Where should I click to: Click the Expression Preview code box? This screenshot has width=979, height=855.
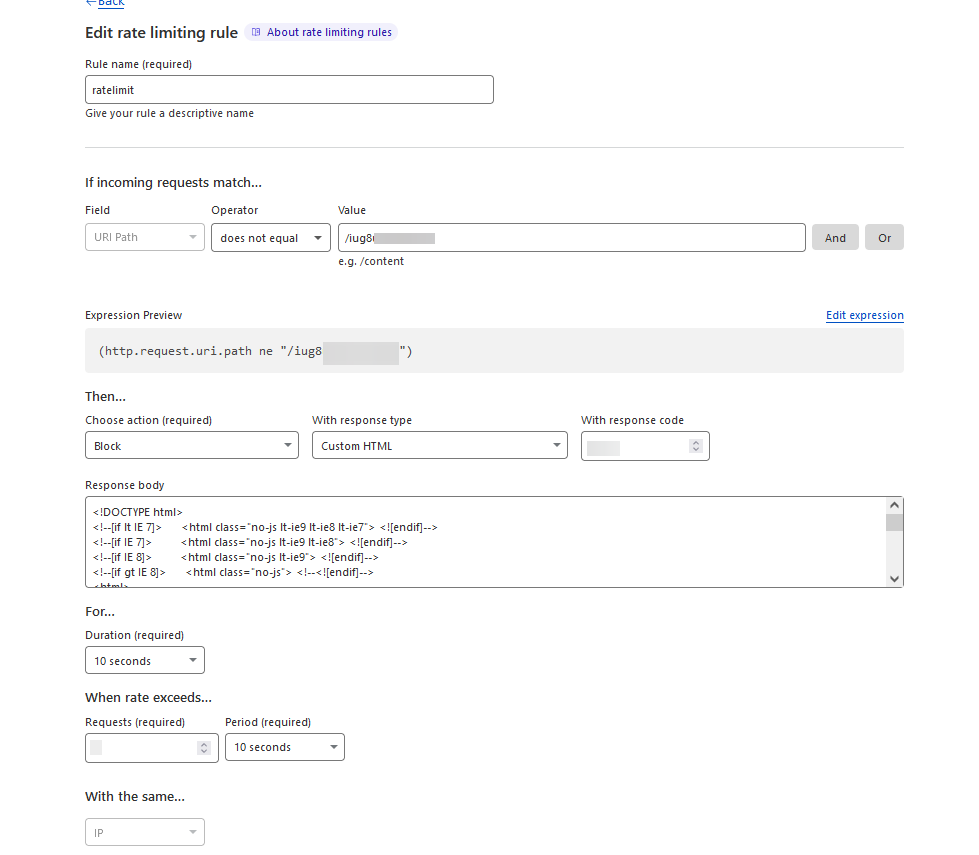coord(494,352)
